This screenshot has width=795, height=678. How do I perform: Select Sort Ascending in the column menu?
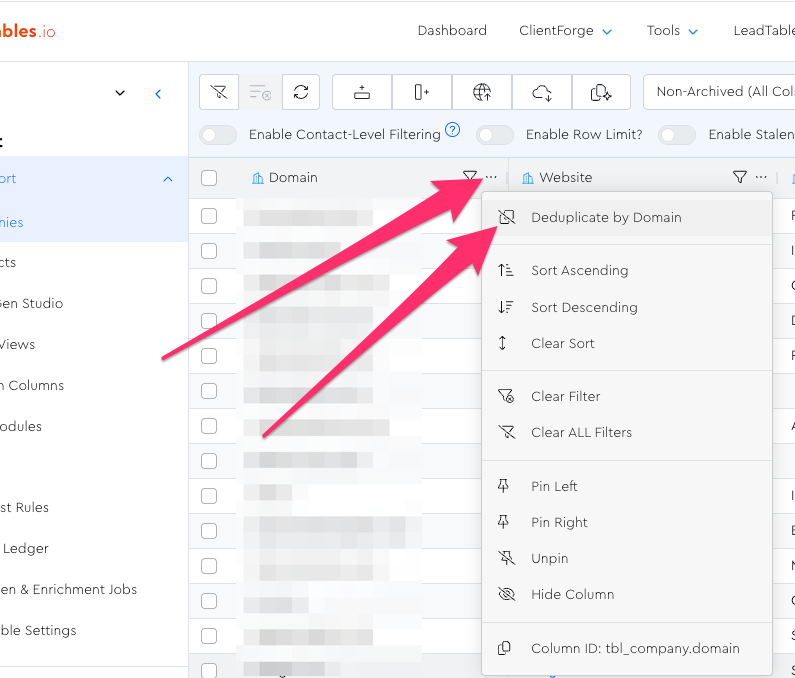(x=579, y=270)
